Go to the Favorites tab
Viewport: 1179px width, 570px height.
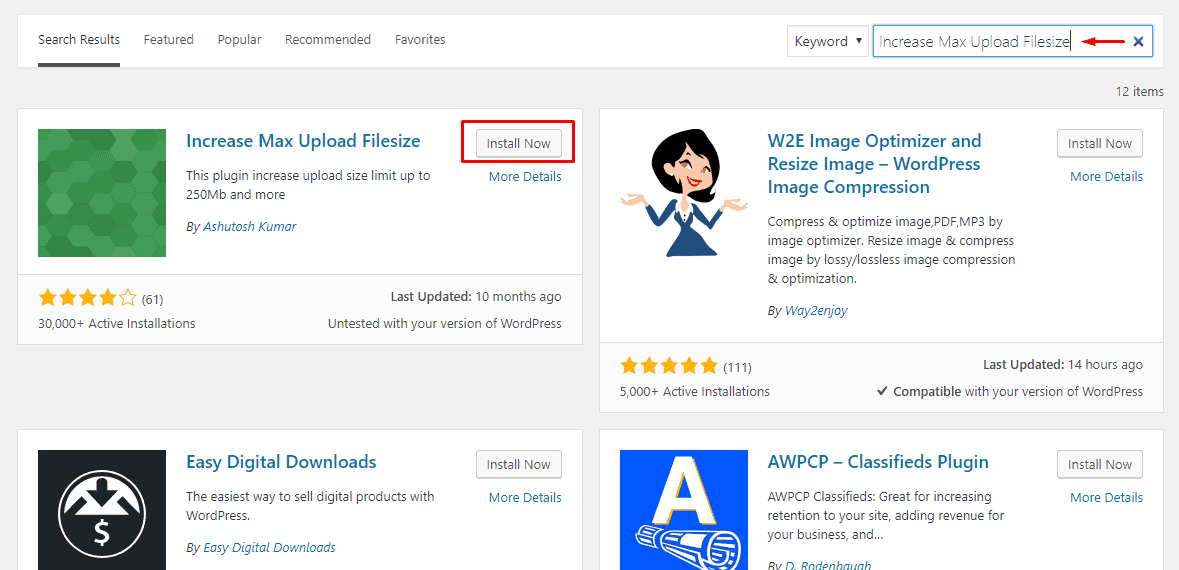420,40
